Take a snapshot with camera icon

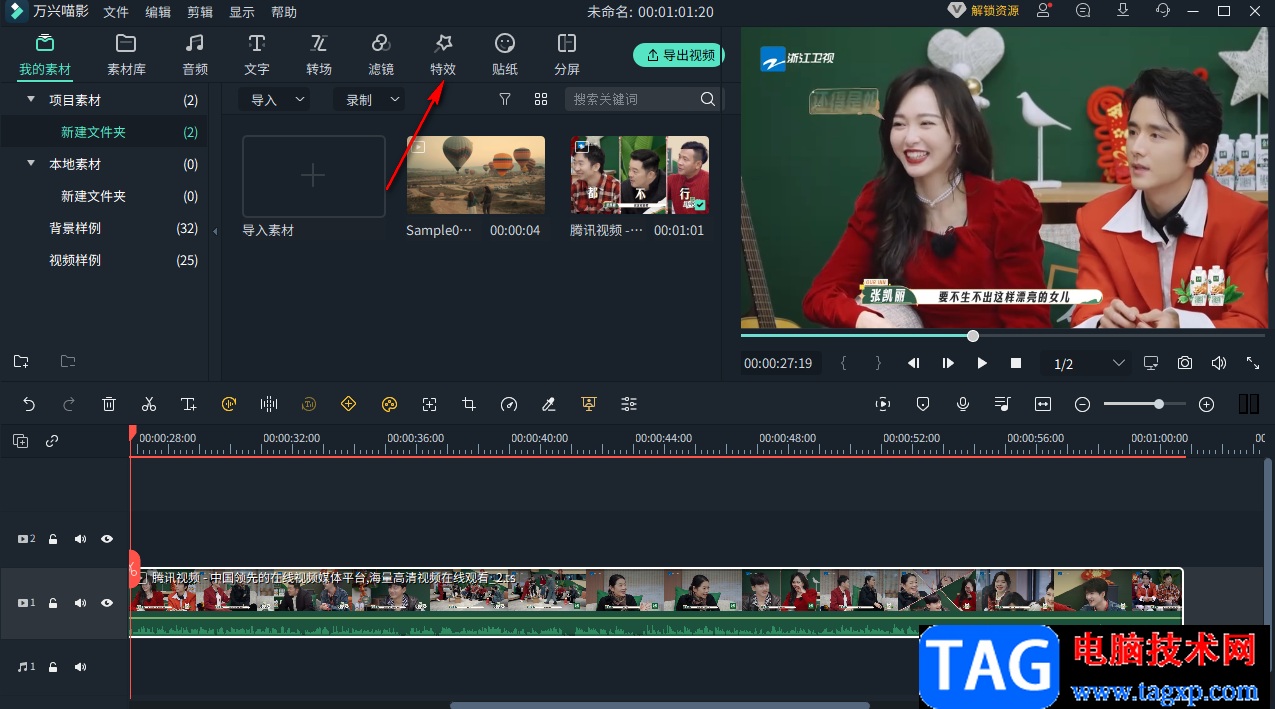tap(1185, 363)
